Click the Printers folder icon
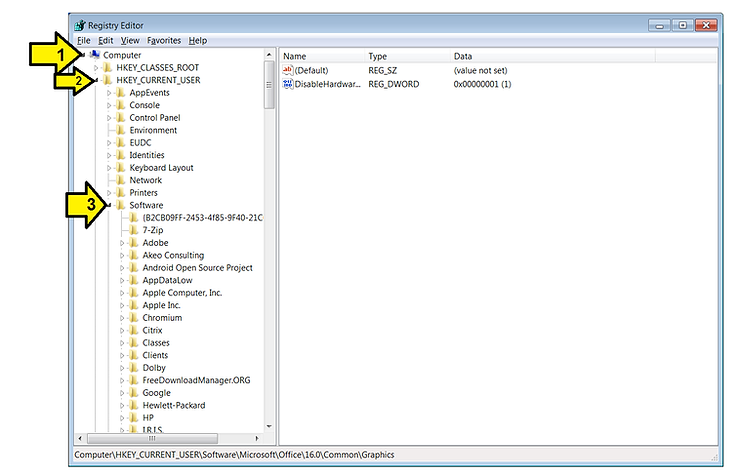This screenshot has height=476, width=740. click(x=121, y=192)
